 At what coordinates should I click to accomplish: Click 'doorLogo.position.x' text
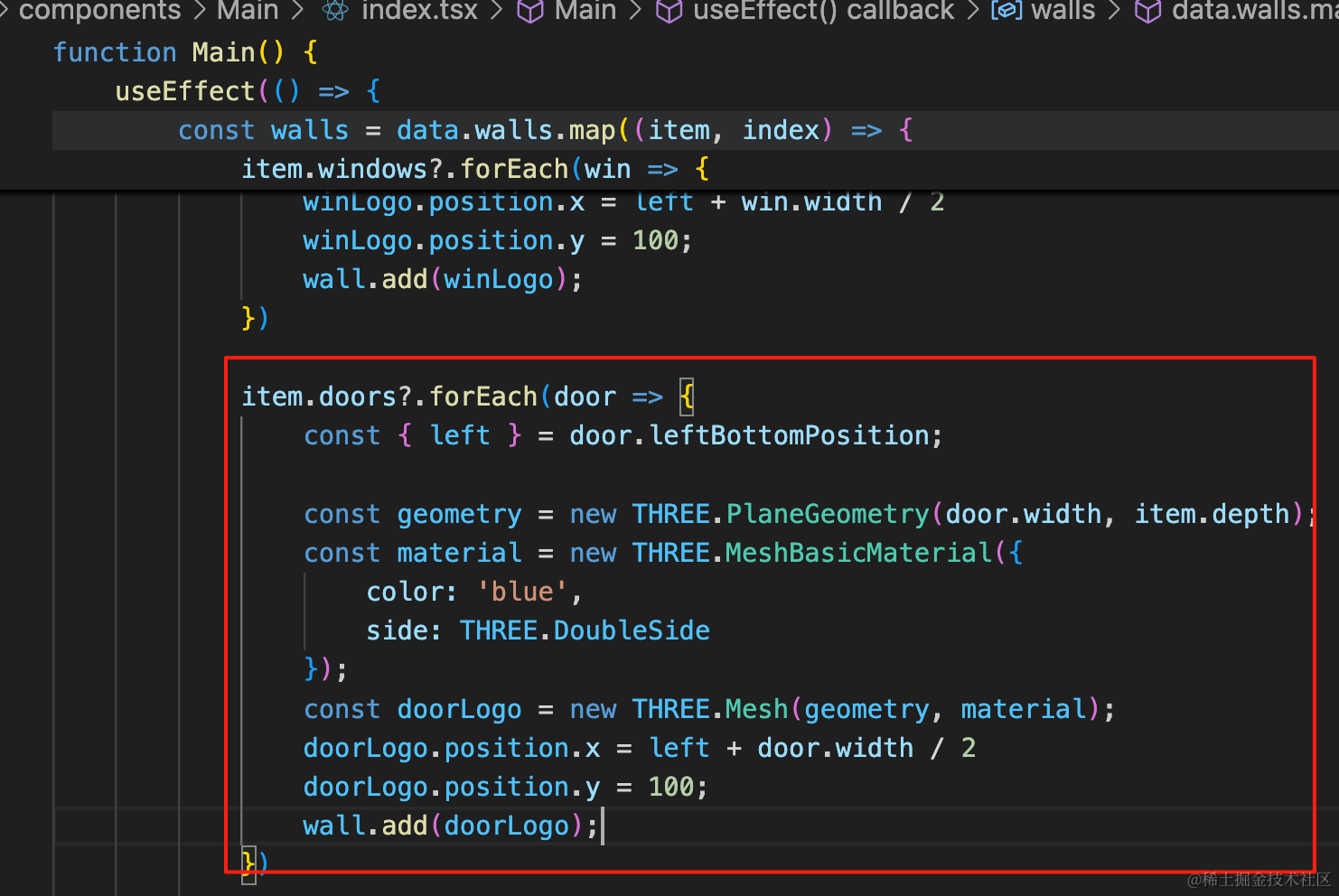tap(452, 748)
